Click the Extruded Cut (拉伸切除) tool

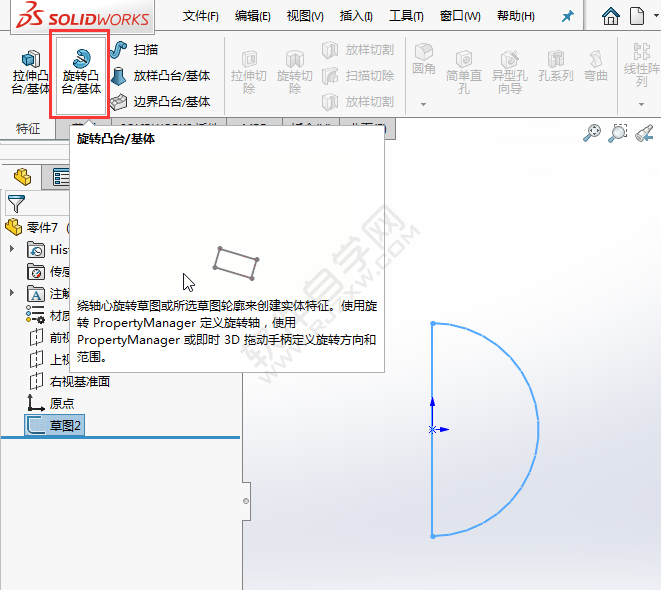[x=249, y=72]
